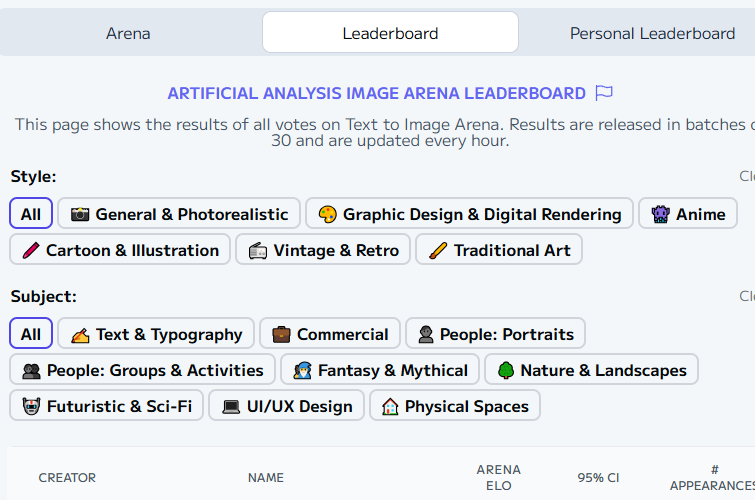Filter by the Anime style chip
Viewport: 755px width, 500px height.
(x=688, y=214)
